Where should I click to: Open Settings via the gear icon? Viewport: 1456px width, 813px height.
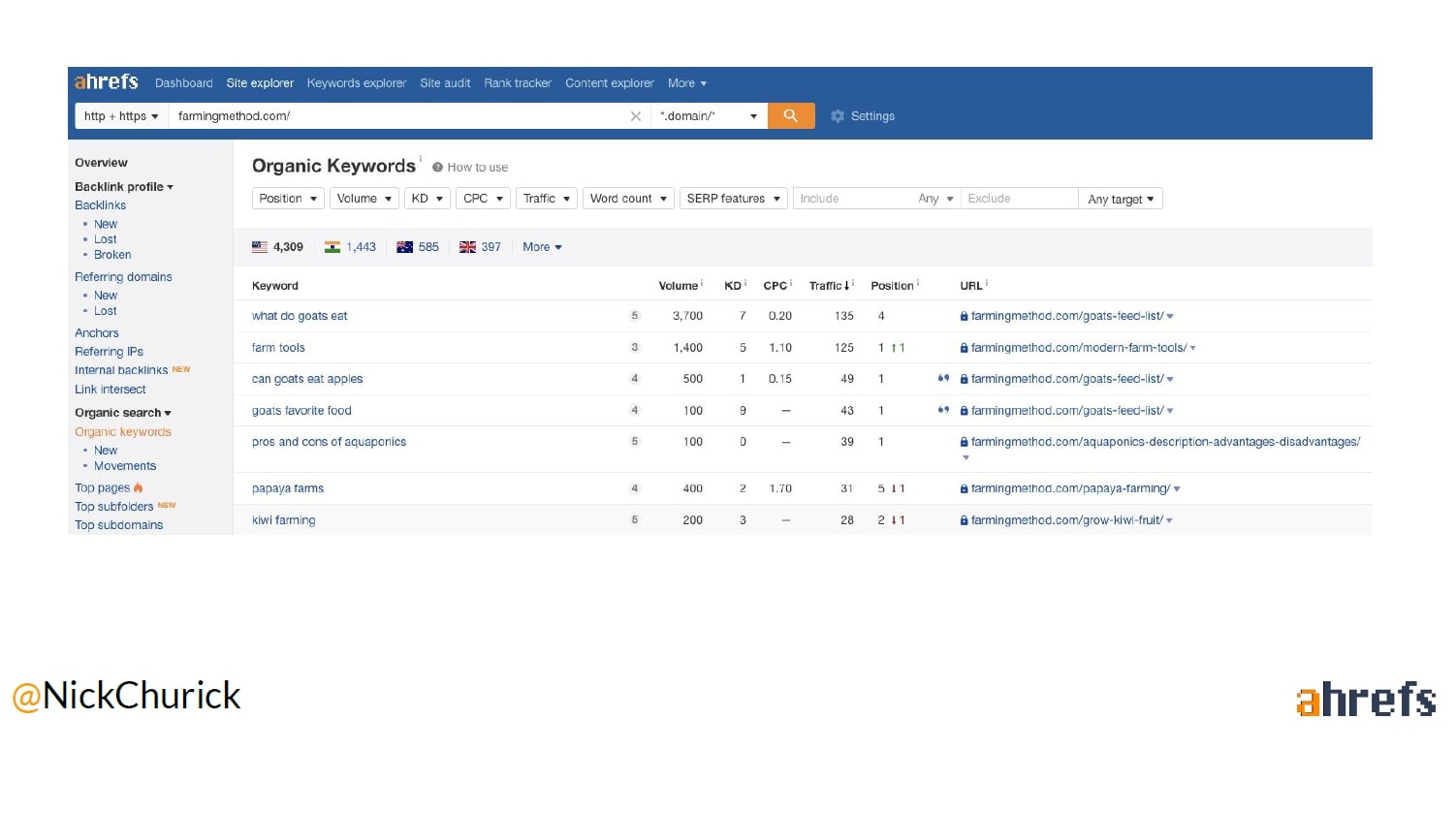click(838, 116)
